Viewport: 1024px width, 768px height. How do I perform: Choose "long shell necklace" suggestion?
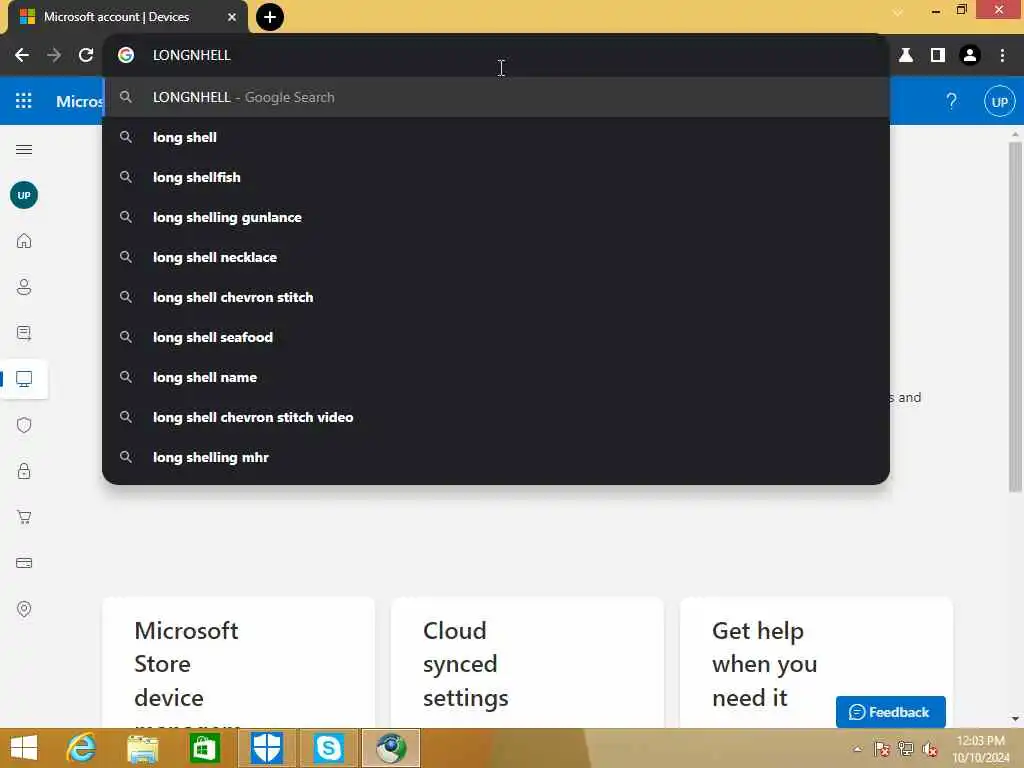point(496,257)
